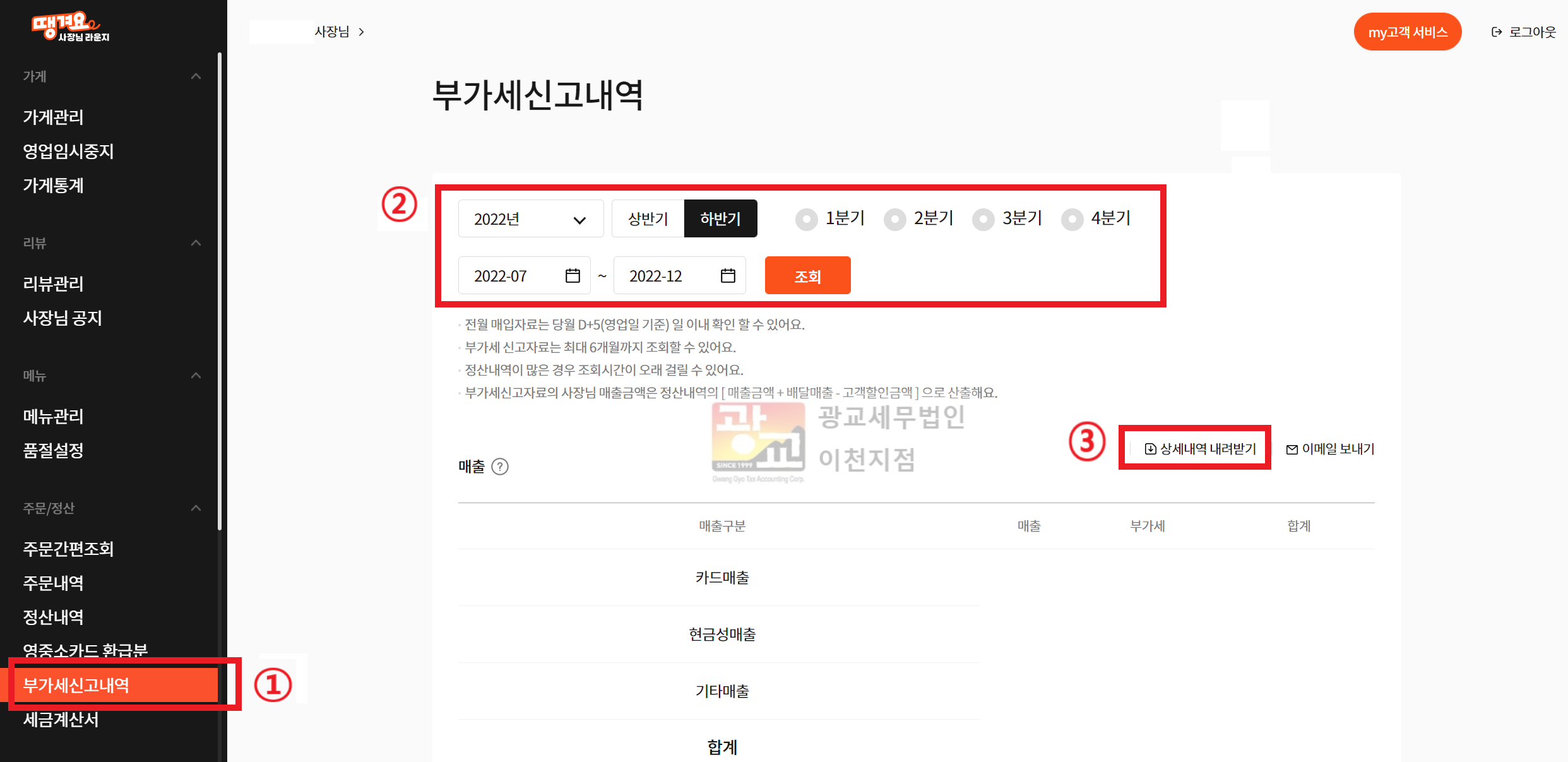Click the 매출 help question mark icon

click(500, 467)
